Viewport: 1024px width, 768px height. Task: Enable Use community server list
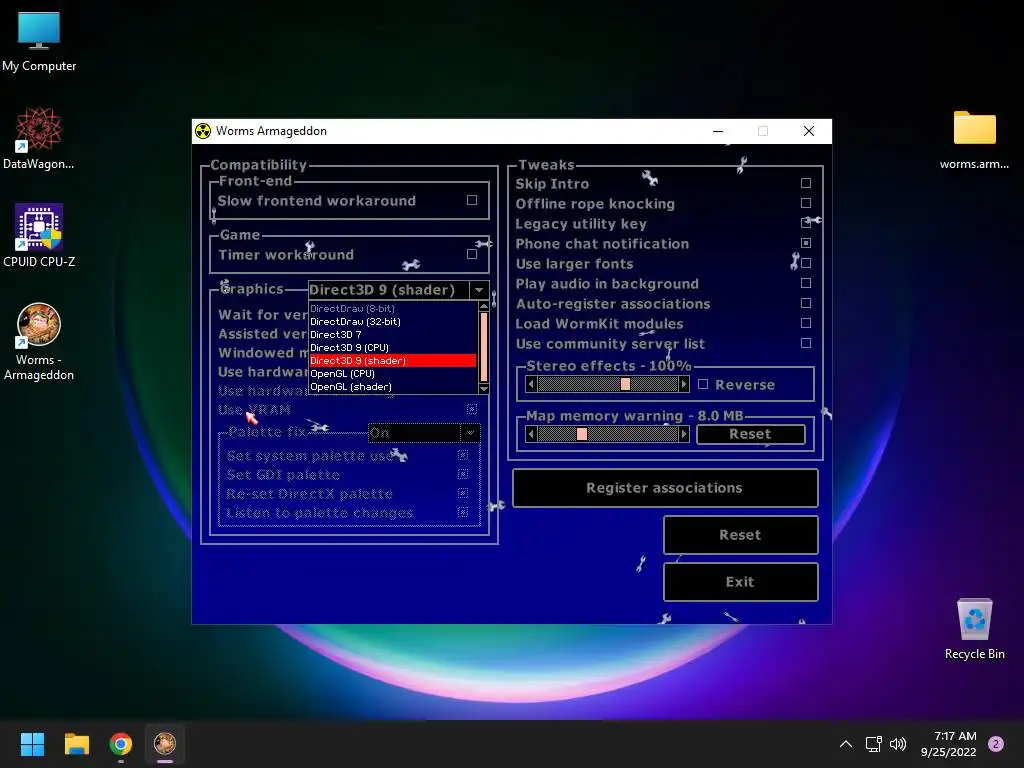(x=806, y=343)
